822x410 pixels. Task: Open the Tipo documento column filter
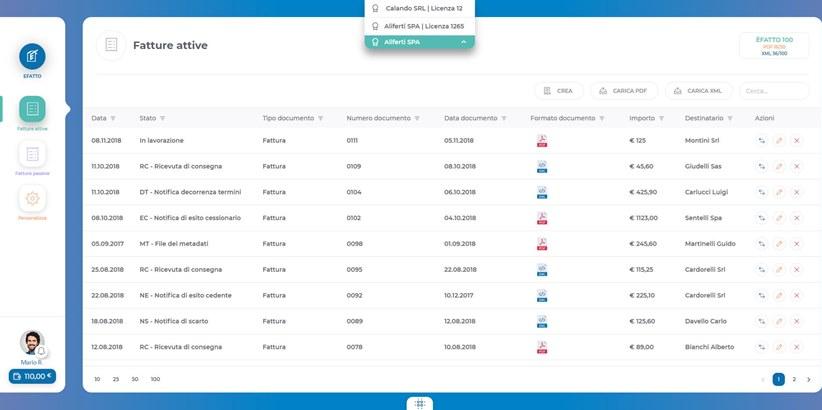coord(320,118)
